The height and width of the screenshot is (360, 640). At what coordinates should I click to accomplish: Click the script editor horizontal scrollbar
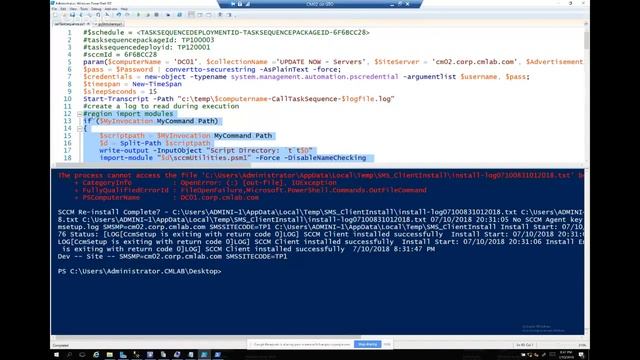click(x=318, y=165)
